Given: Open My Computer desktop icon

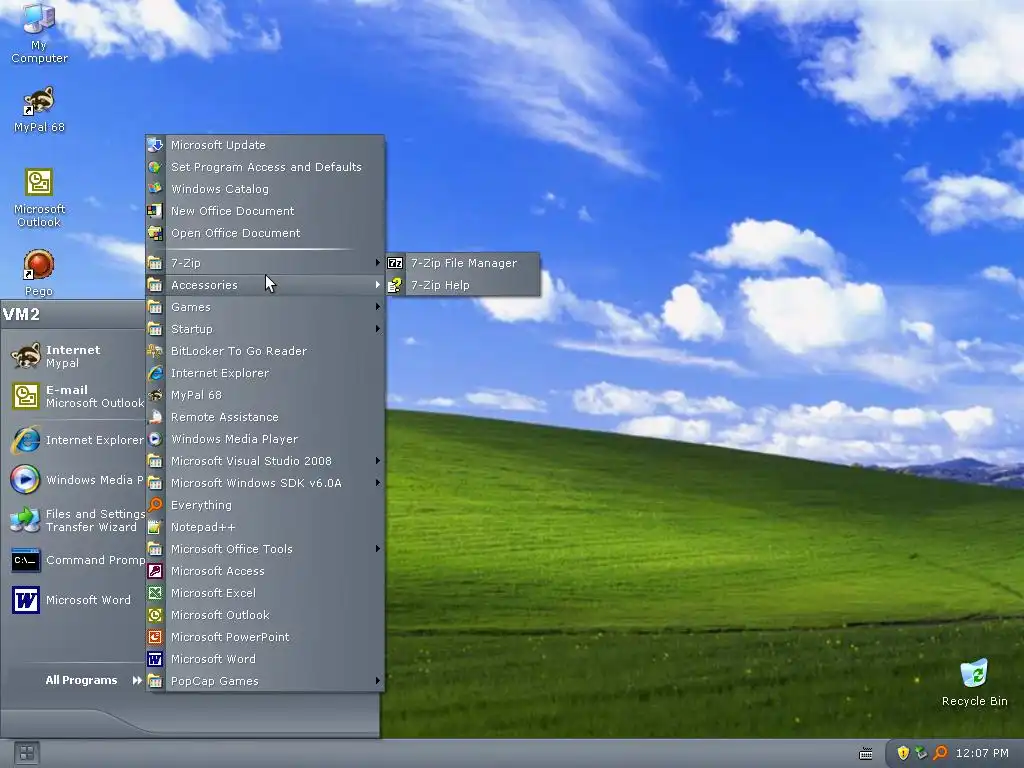Looking at the screenshot, I should point(39,33).
